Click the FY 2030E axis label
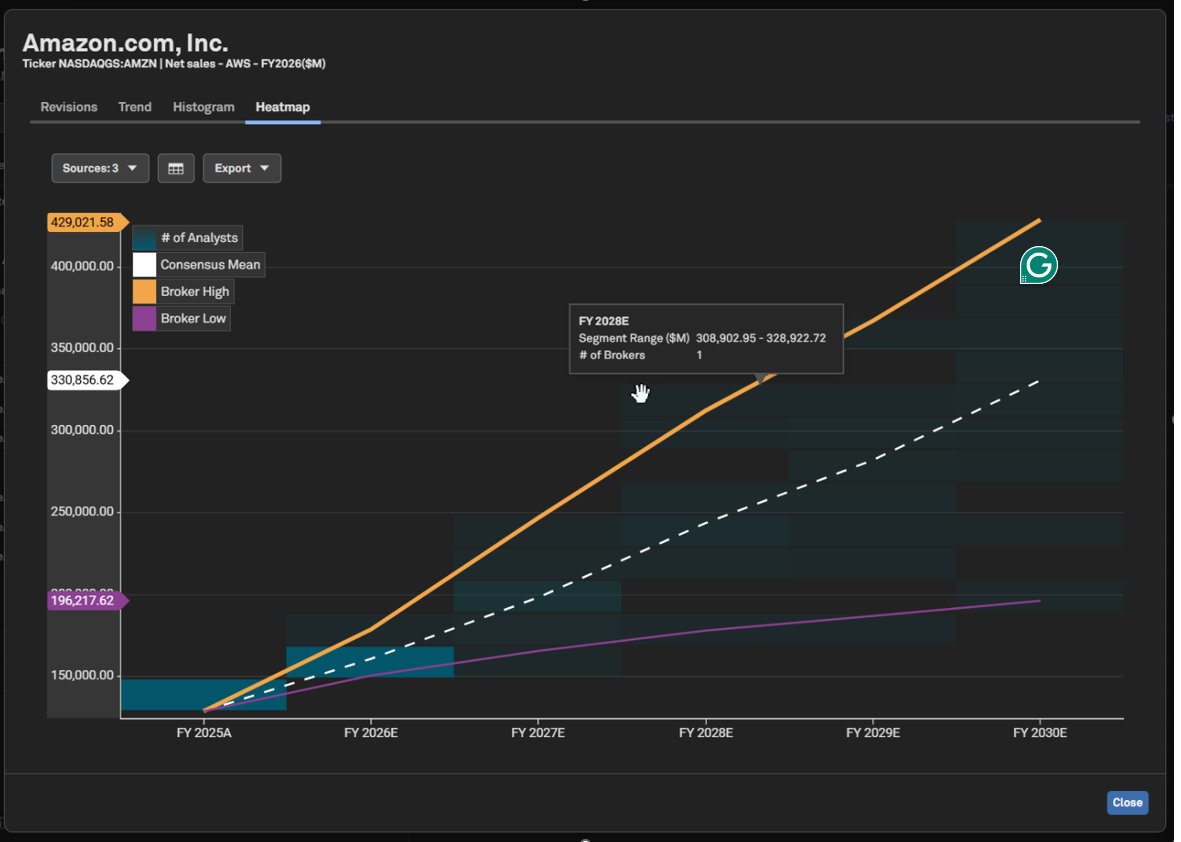The height and width of the screenshot is (842, 1181). (x=1040, y=733)
